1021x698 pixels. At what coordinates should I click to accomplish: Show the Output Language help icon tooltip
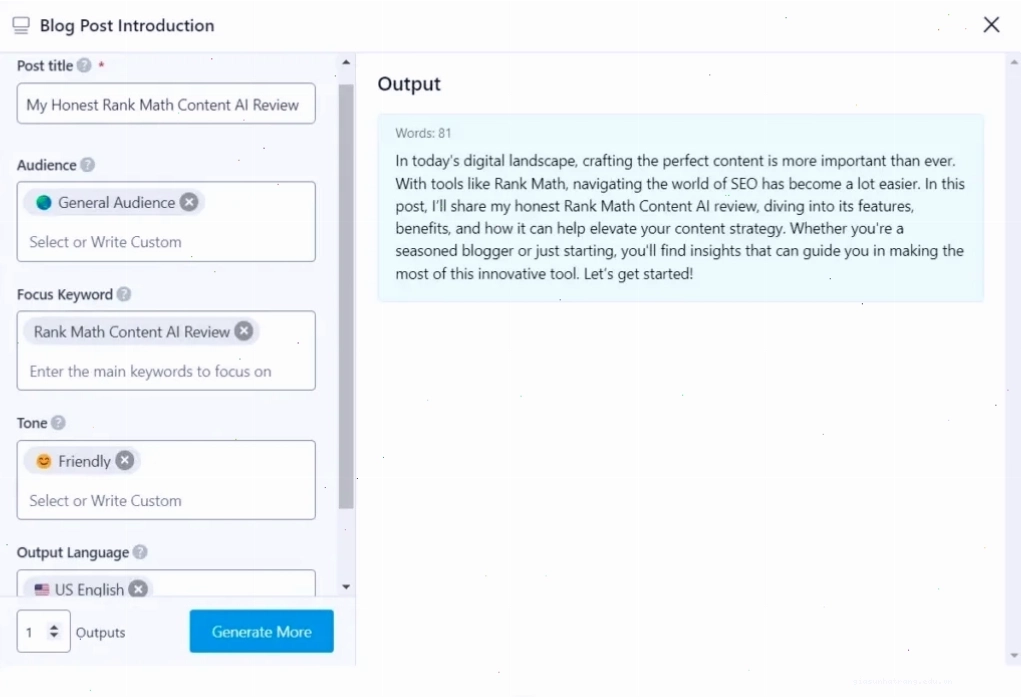[140, 552]
